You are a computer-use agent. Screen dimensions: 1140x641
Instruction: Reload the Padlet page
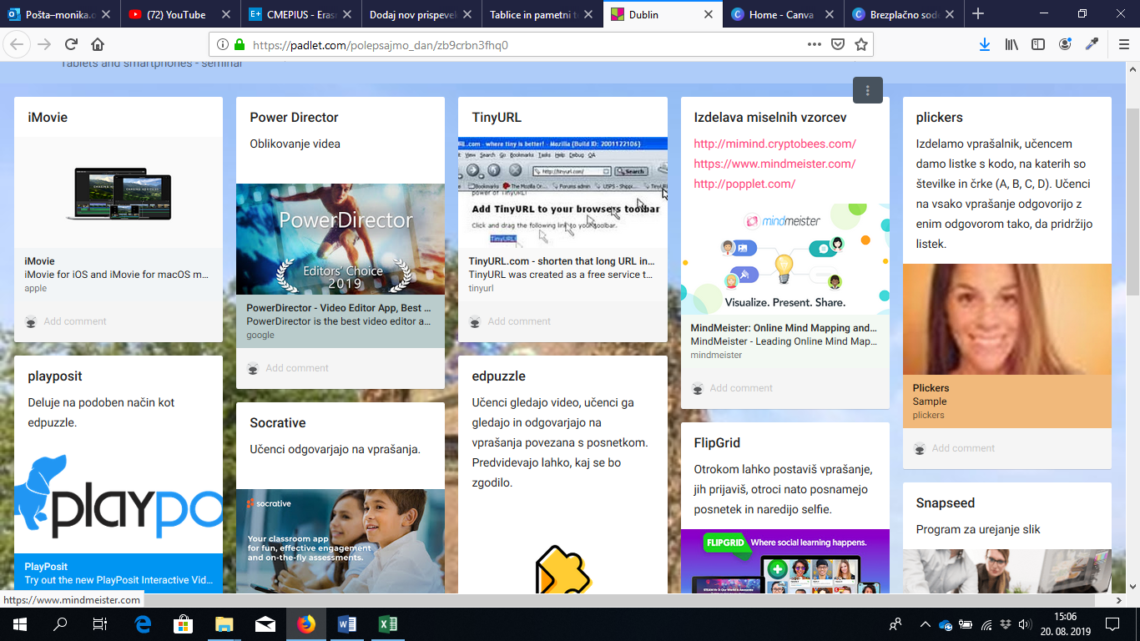pos(71,44)
